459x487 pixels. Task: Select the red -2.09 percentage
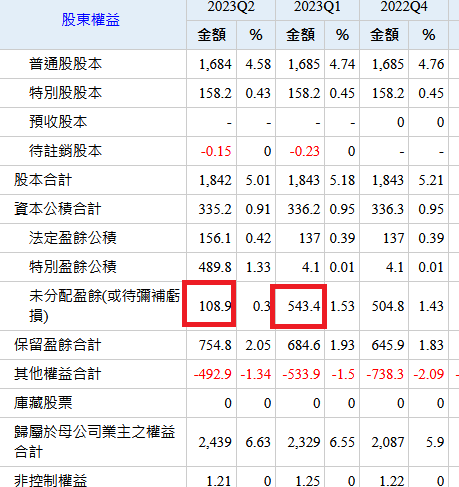pyautogui.click(x=429, y=374)
